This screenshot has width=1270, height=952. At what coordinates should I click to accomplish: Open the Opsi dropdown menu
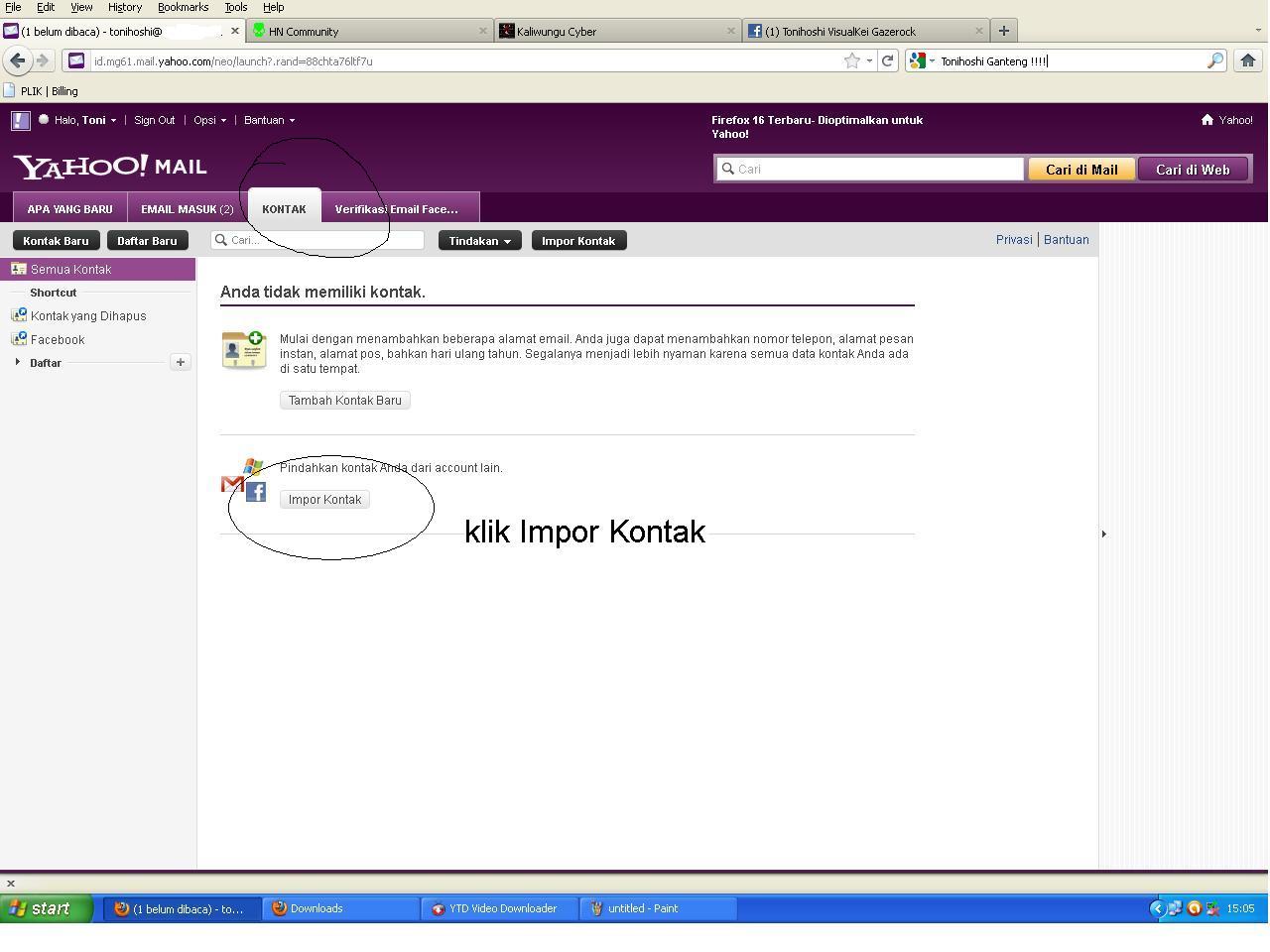pos(209,120)
